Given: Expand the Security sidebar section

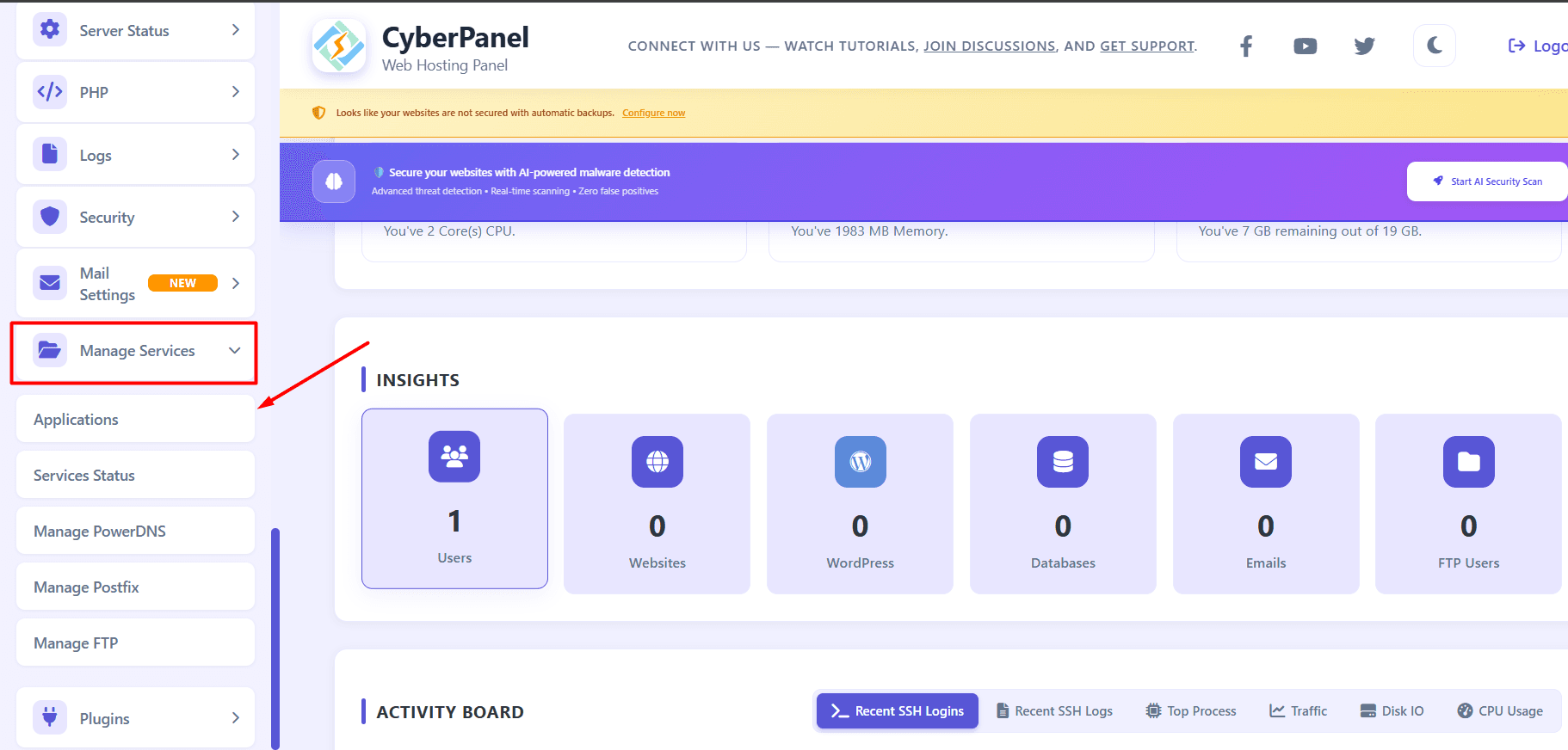Looking at the screenshot, I should tap(135, 218).
